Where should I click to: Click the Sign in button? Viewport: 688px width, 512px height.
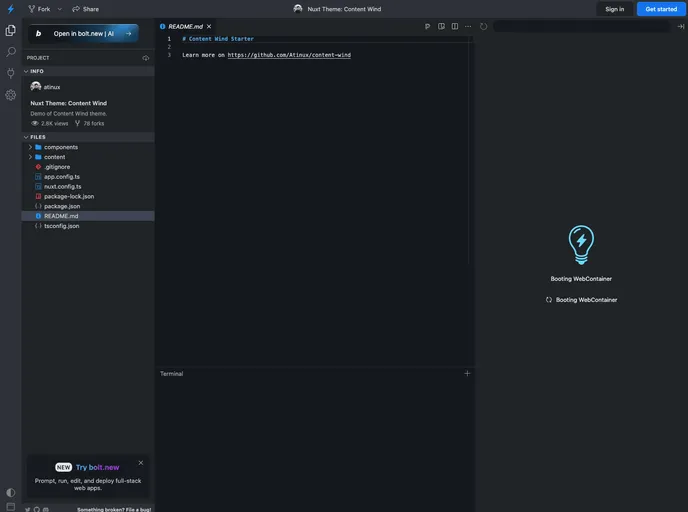pos(614,9)
